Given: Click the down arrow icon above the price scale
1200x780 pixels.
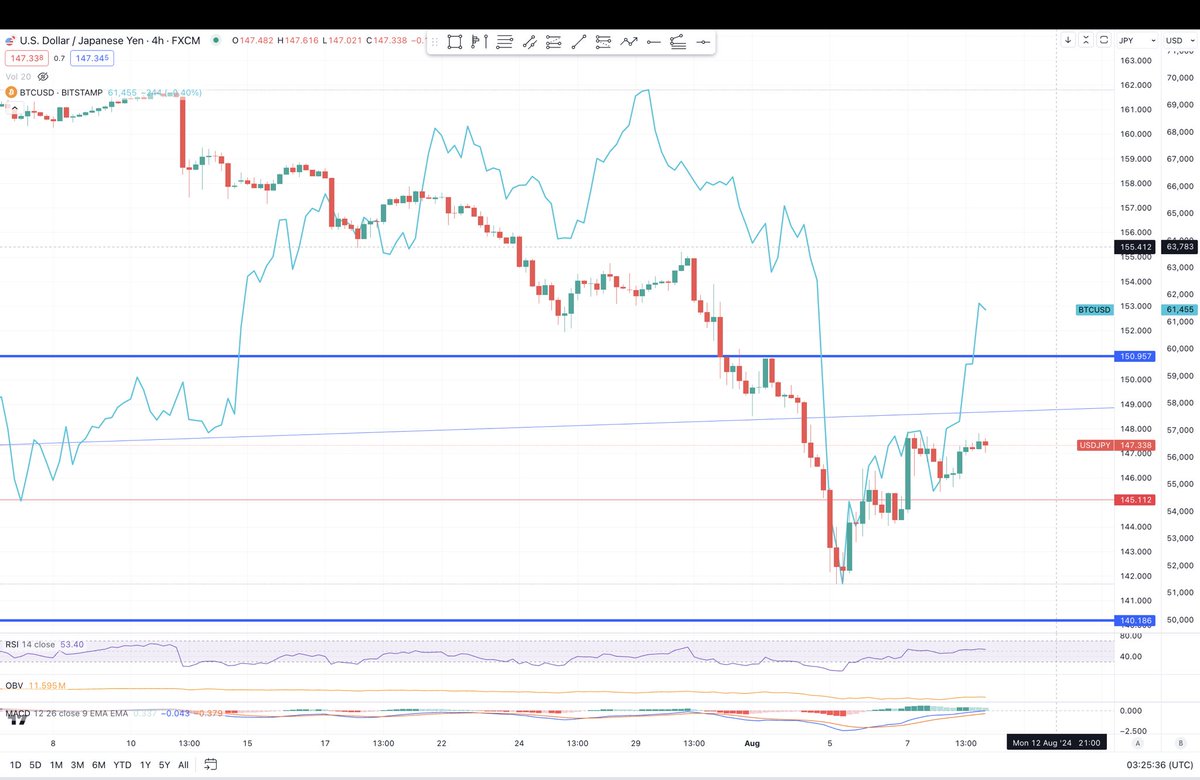Looking at the screenshot, I should (x=1068, y=40).
